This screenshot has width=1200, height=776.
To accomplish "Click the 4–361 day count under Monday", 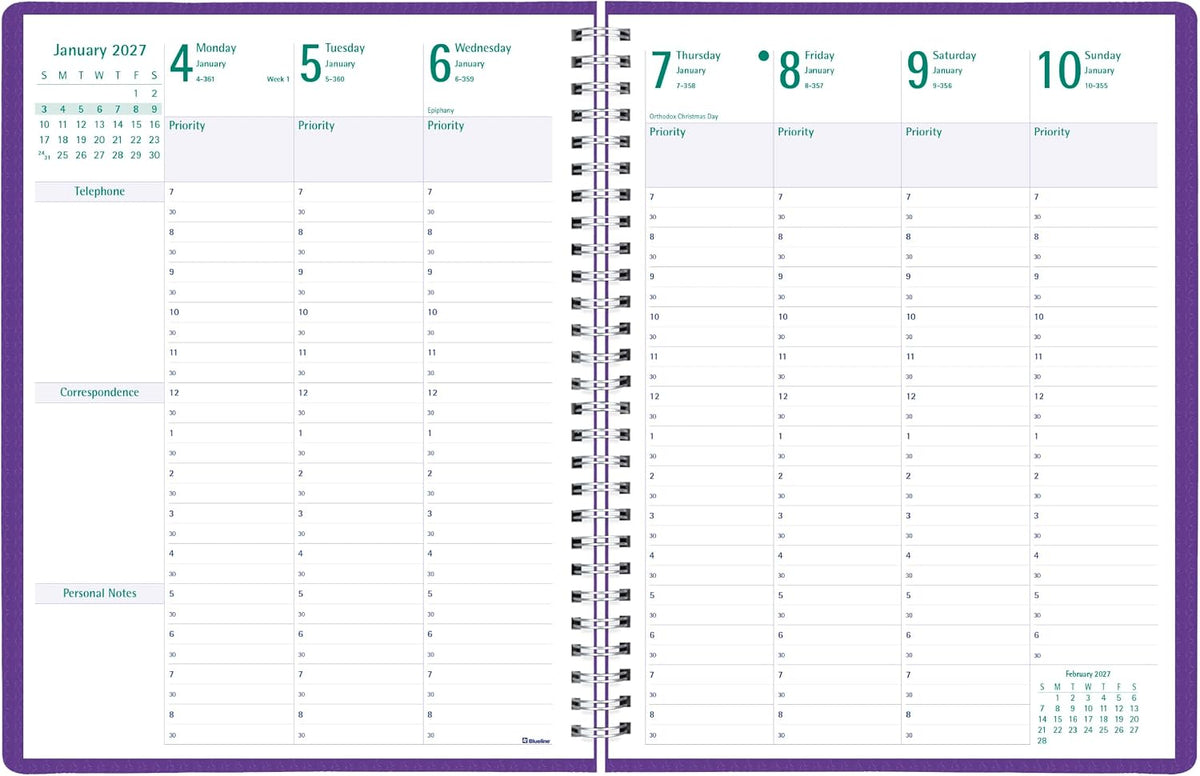I will pos(205,78).
